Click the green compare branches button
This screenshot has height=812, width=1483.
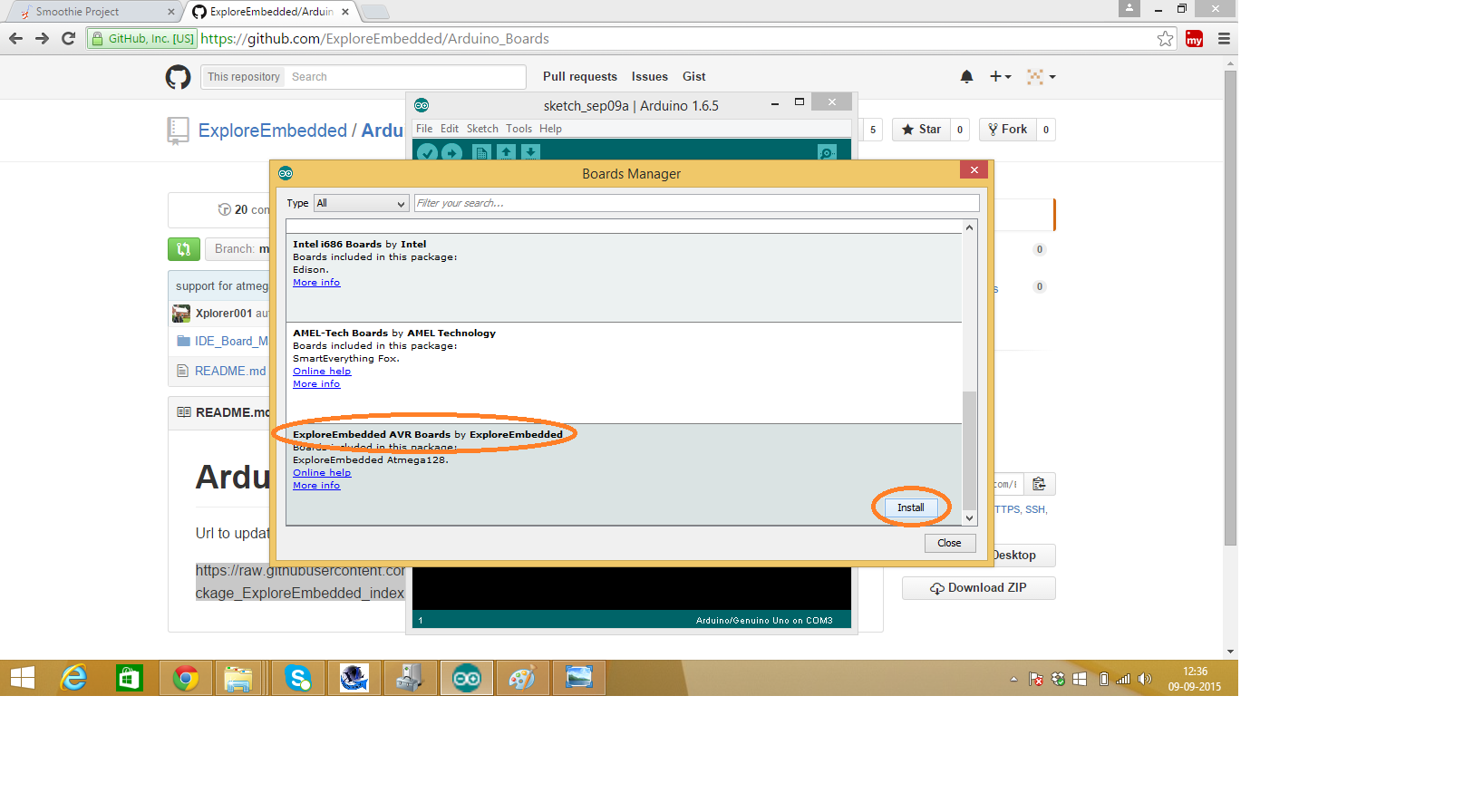[184, 248]
